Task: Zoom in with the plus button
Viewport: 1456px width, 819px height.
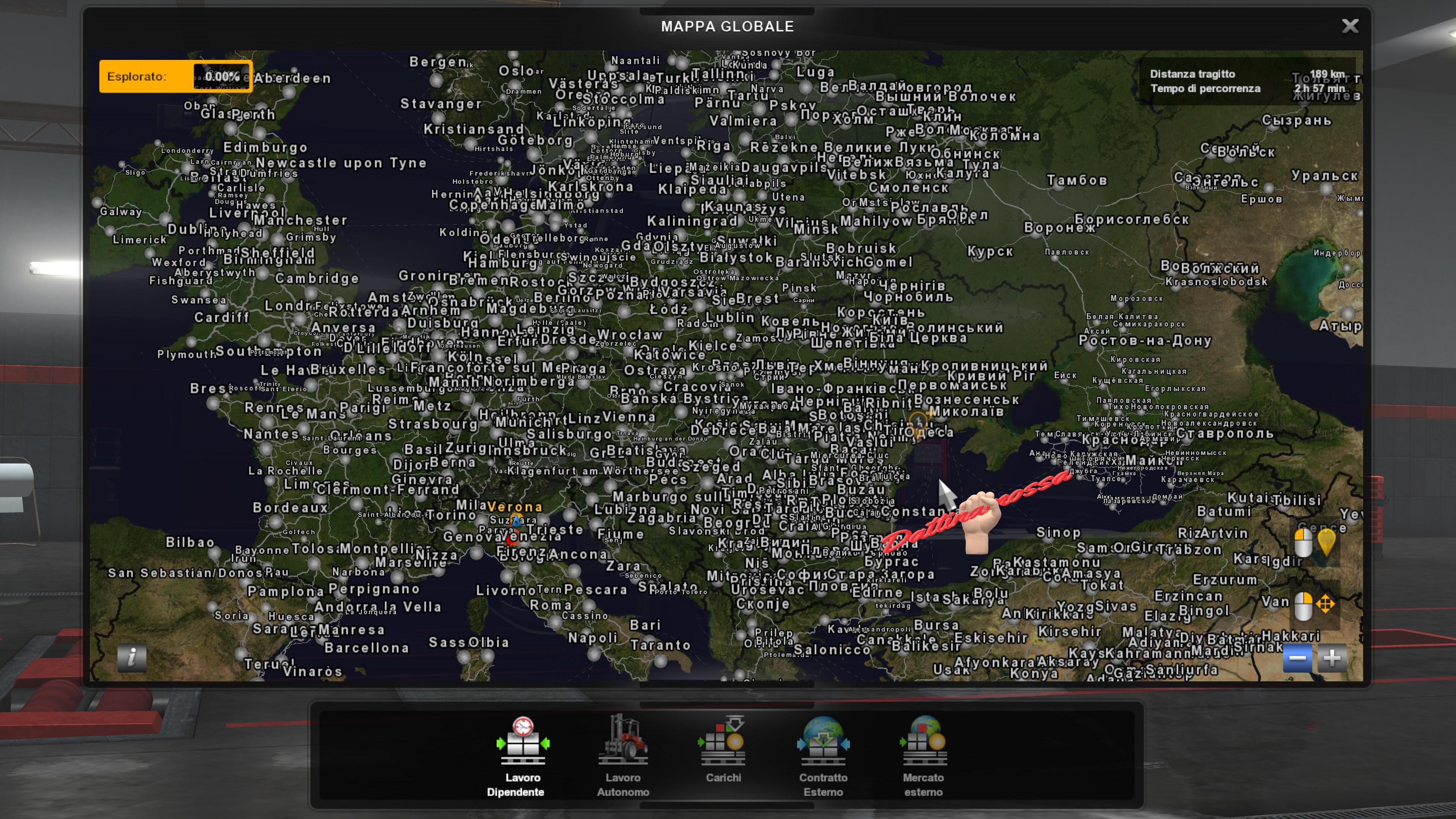Action: click(1332, 658)
